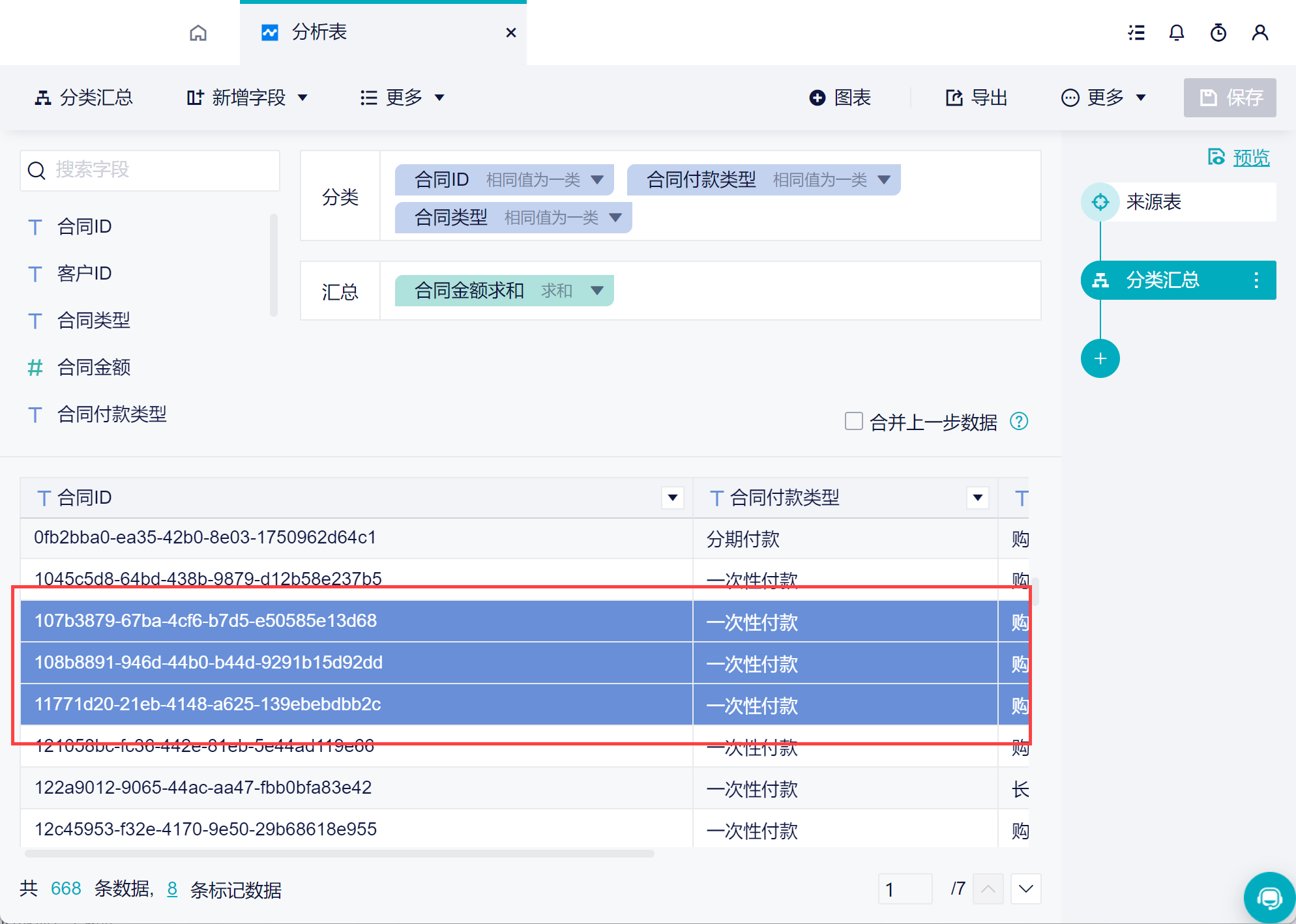Click the 导出 export button
Screen dimensions: 1296x924
(x=977, y=98)
